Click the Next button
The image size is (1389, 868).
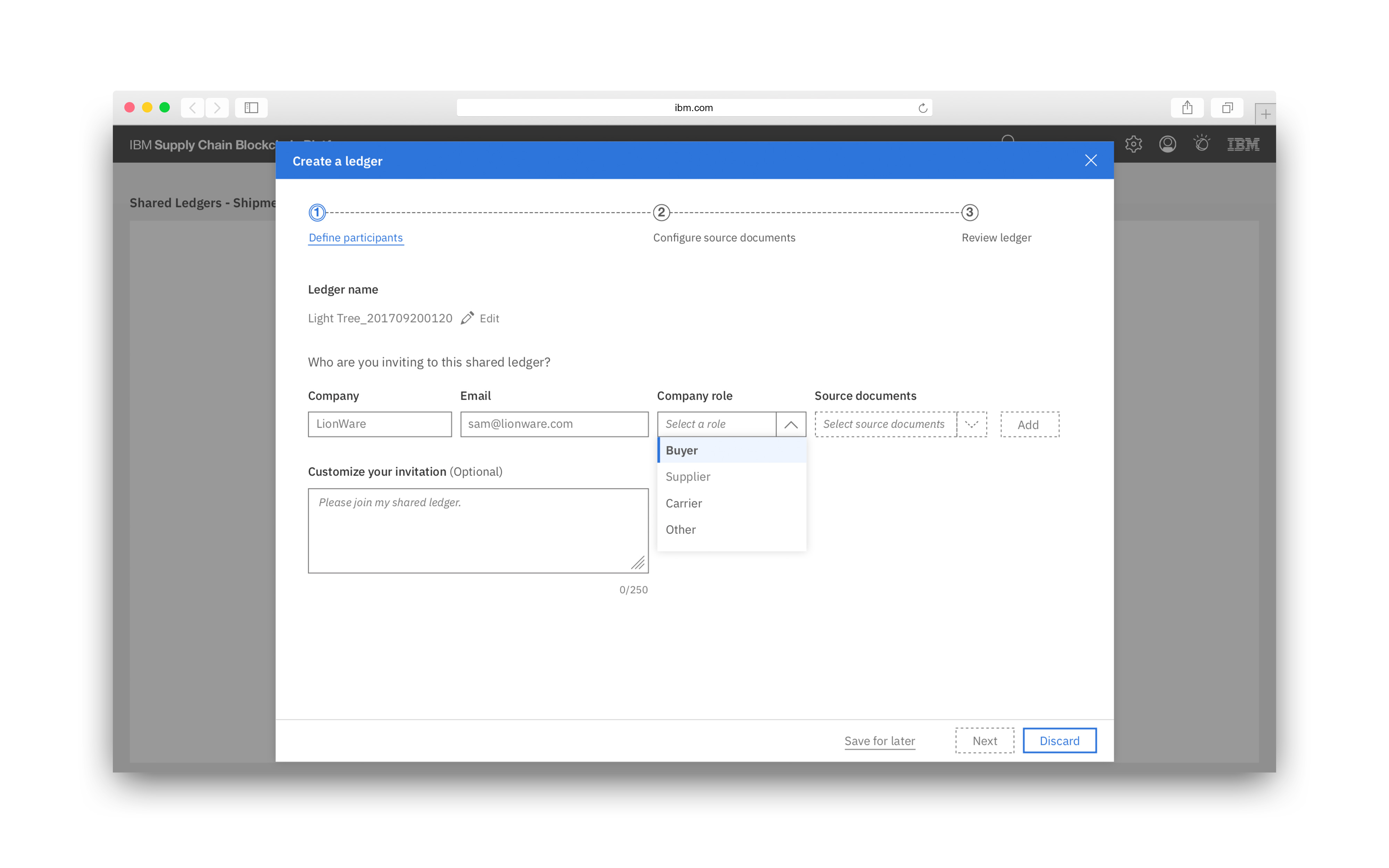click(x=984, y=741)
